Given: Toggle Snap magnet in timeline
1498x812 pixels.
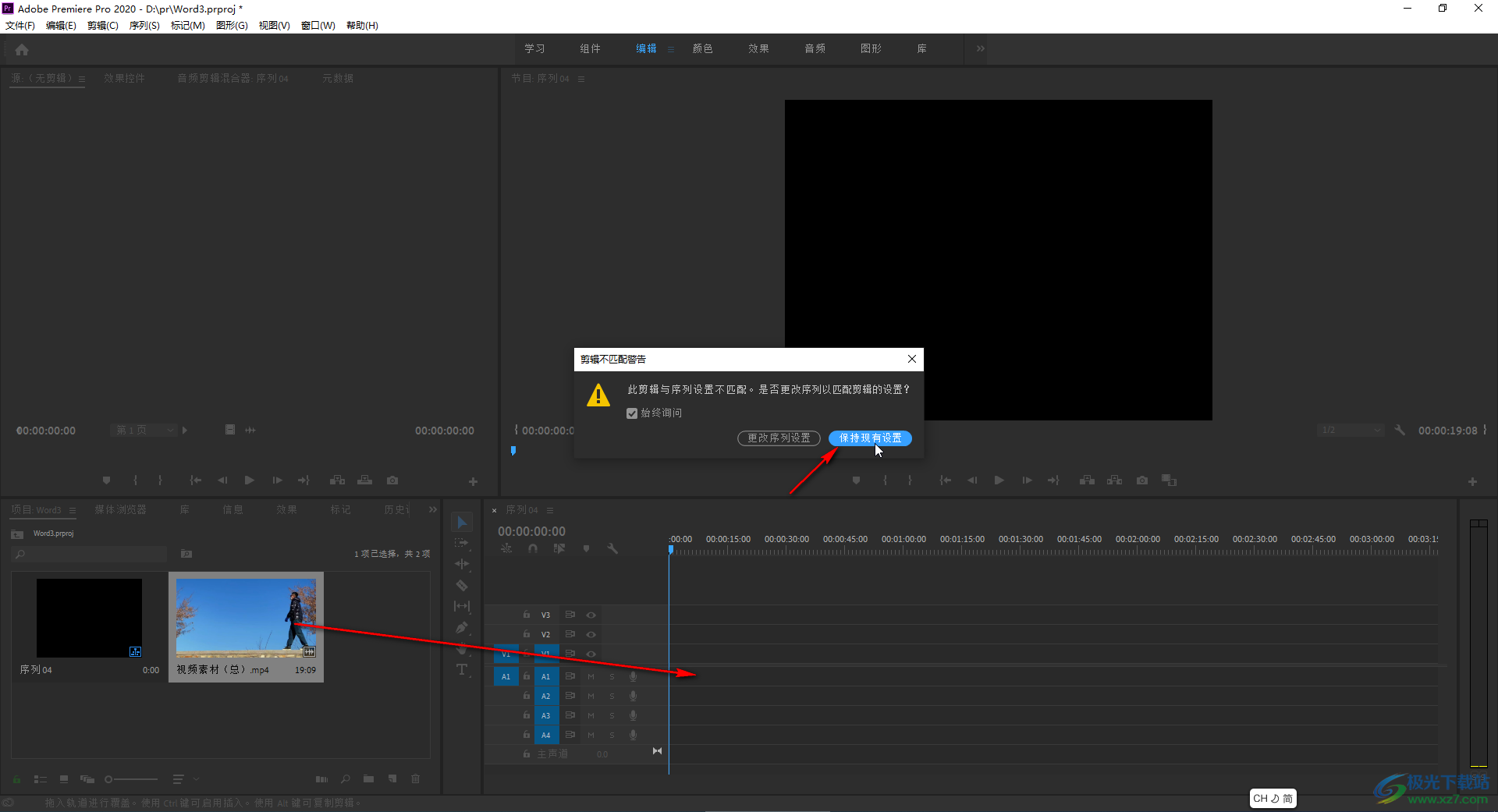Looking at the screenshot, I should tap(533, 548).
